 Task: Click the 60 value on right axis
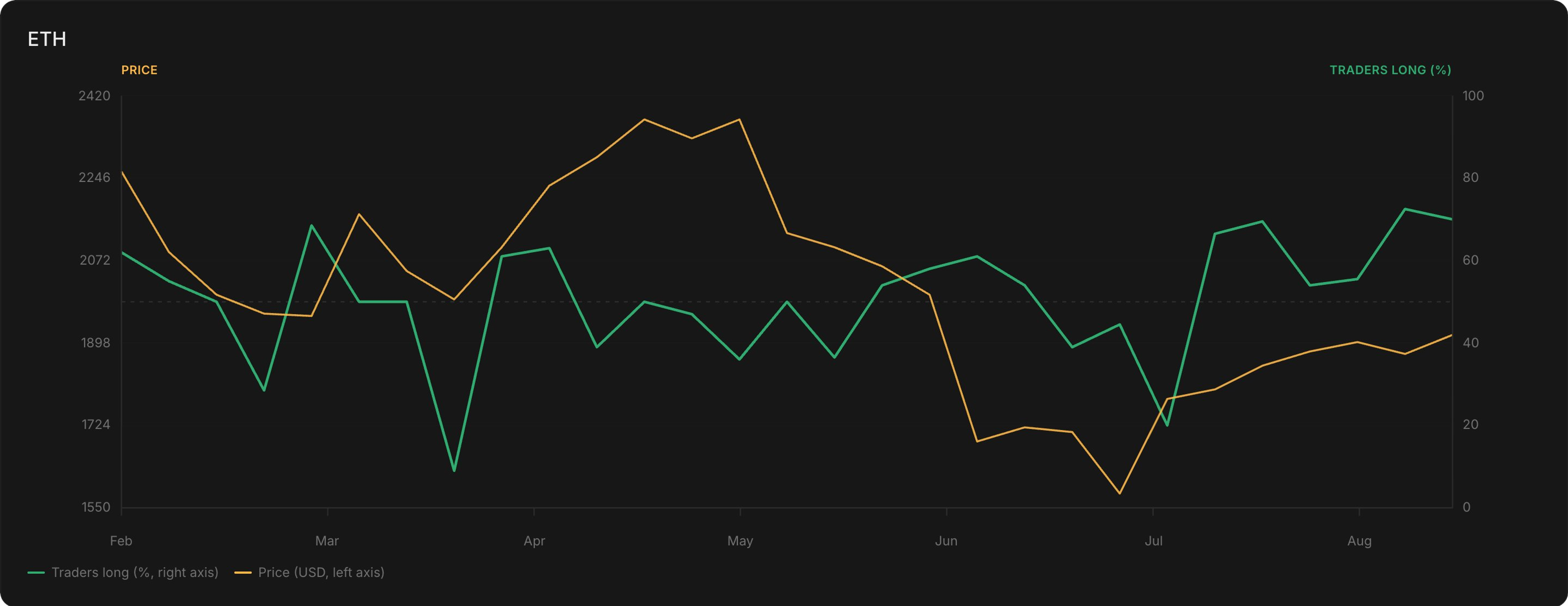tap(1470, 260)
